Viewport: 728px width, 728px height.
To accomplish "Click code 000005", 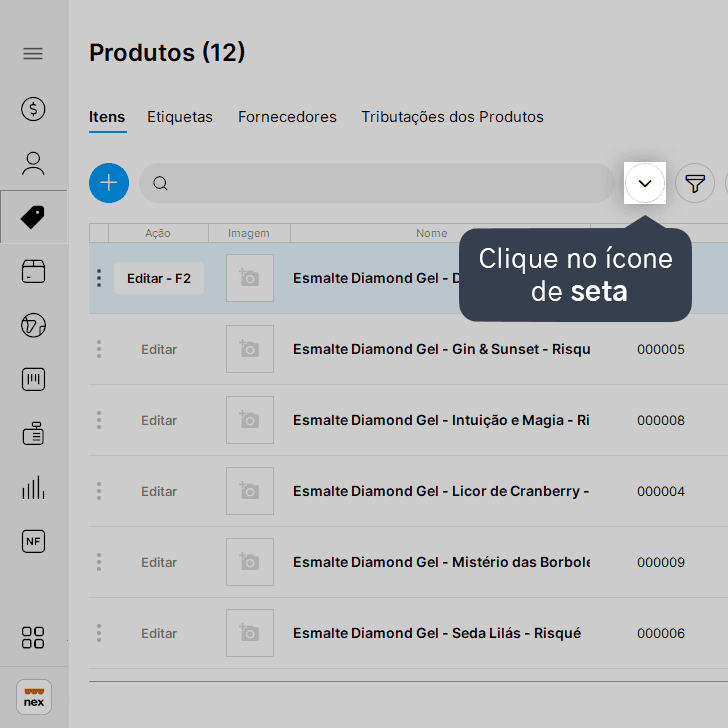I will coord(661,349).
